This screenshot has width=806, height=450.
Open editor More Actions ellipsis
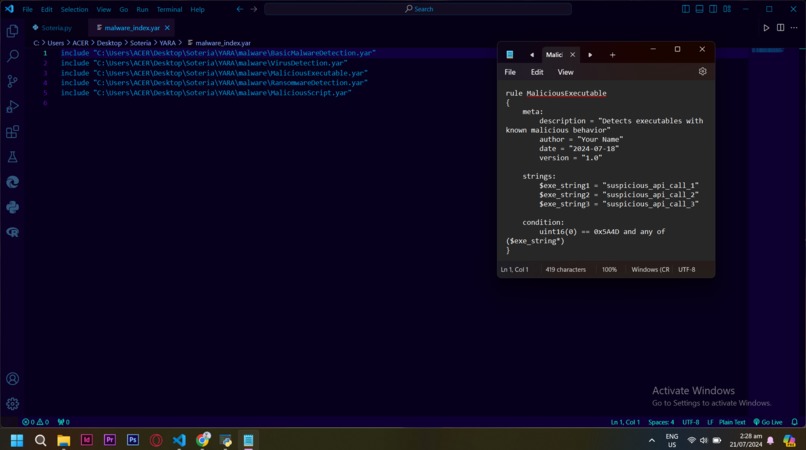point(794,28)
